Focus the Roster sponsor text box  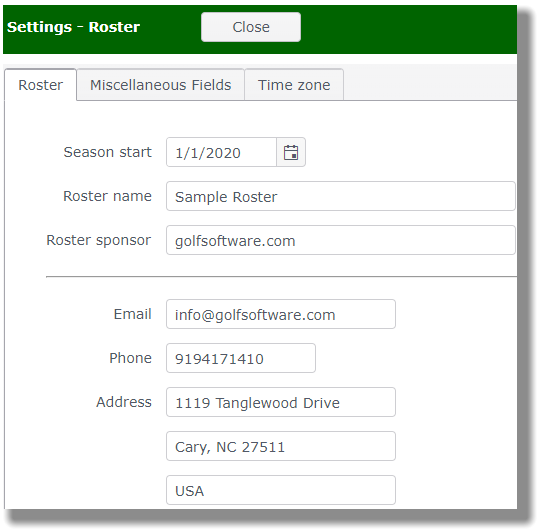click(341, 240)
